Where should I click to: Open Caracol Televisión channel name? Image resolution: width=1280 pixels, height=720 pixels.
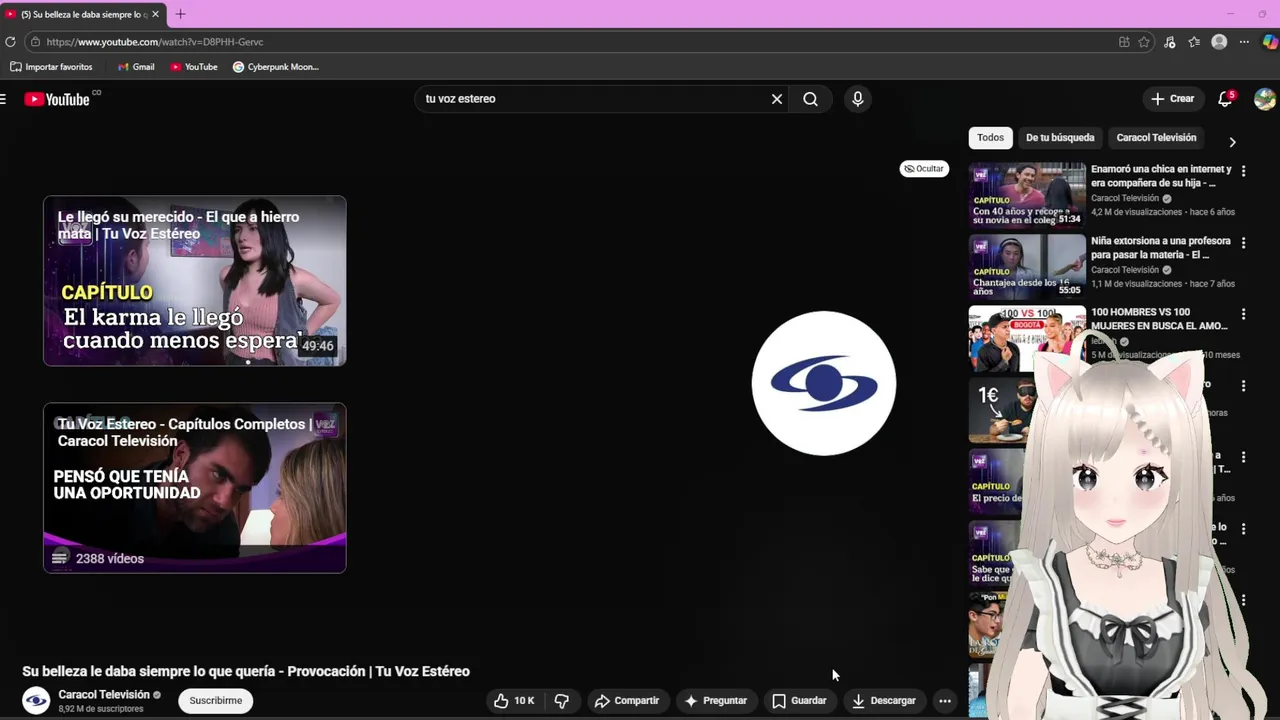[x=104, y=695]
